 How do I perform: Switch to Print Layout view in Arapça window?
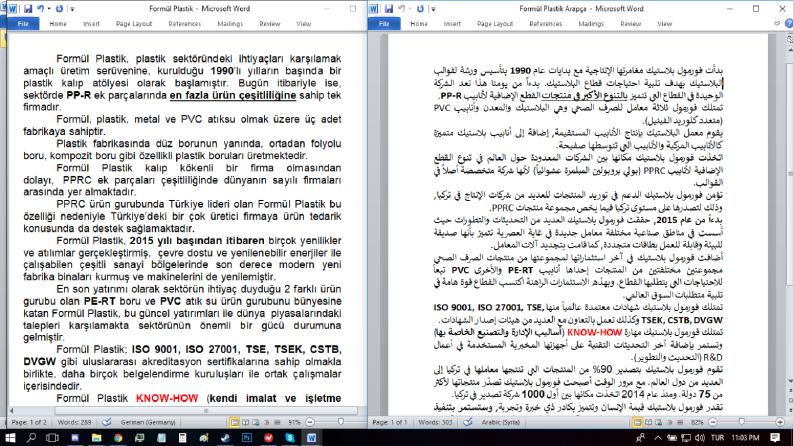pos(637,422)
